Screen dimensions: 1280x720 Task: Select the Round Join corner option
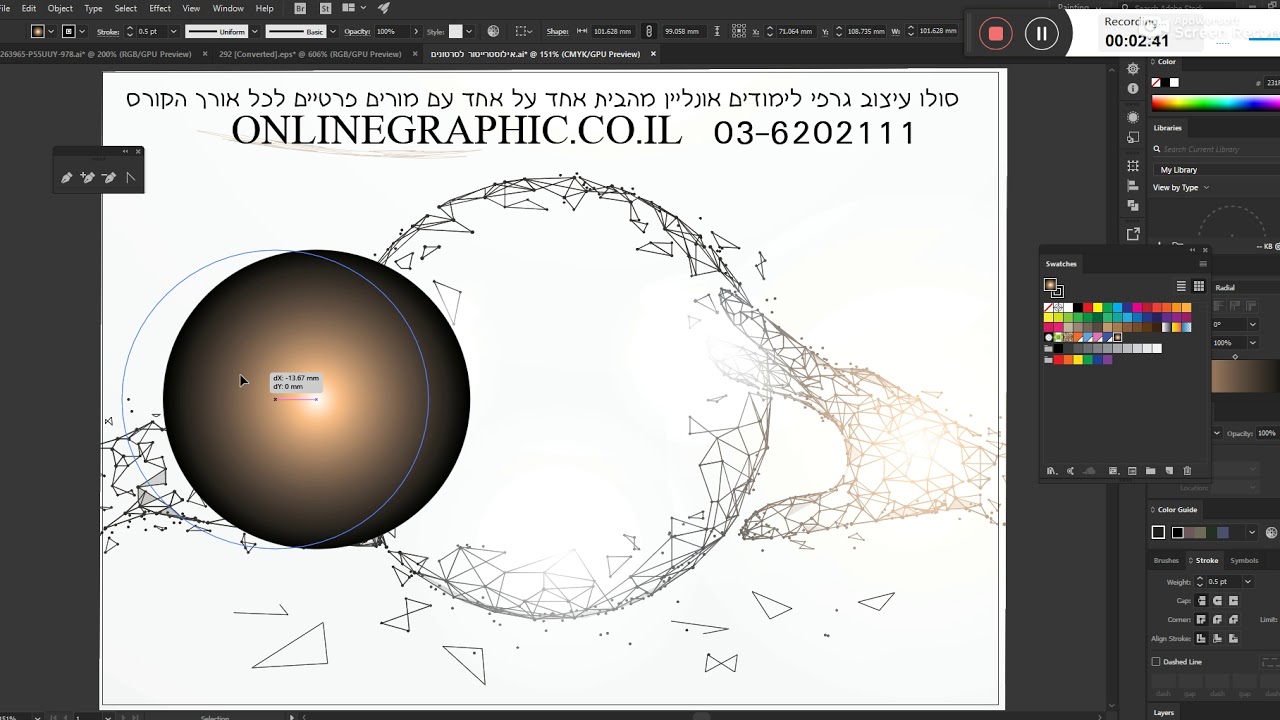(x=1217, y=620)
